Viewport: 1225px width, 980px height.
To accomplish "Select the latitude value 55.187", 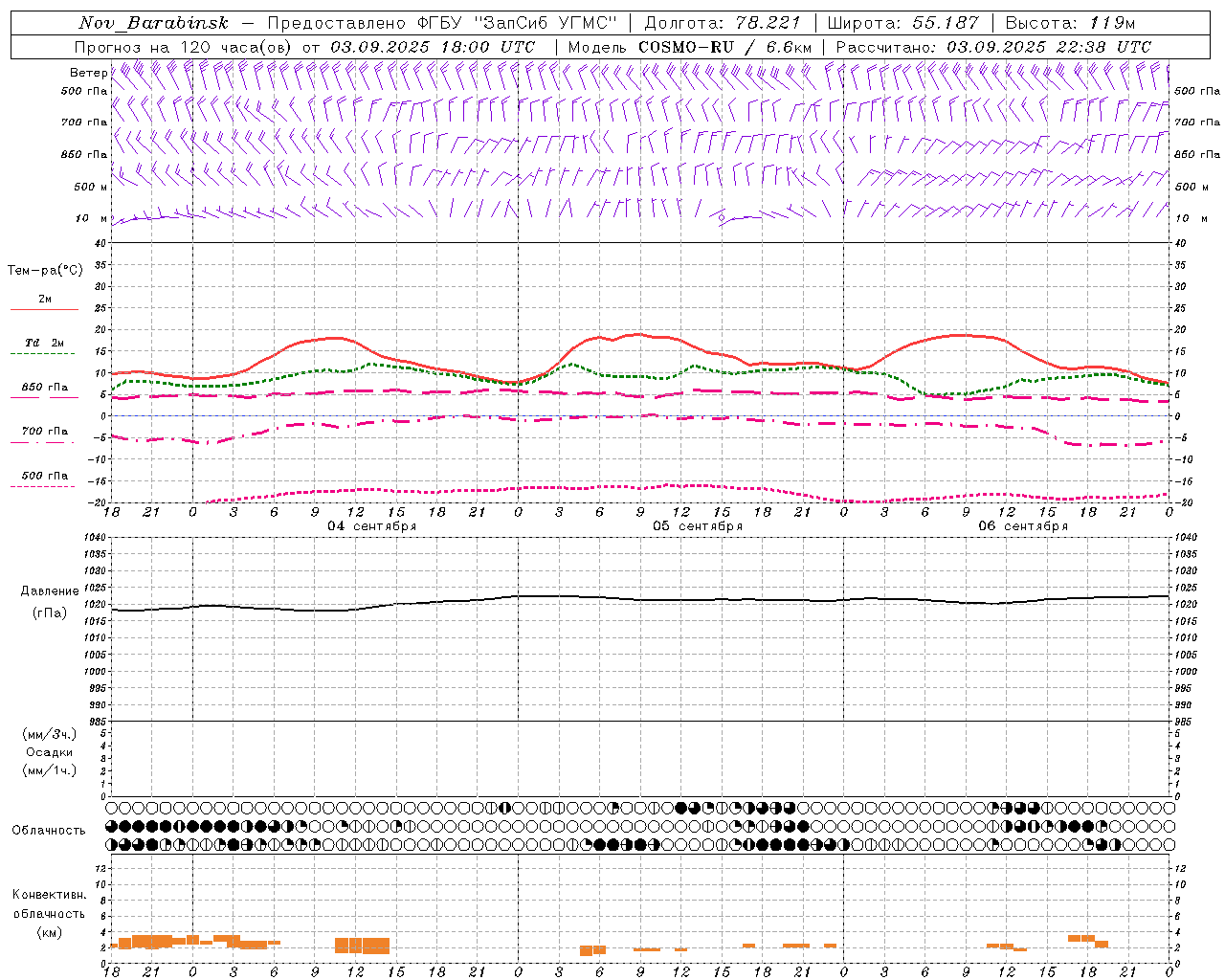I will pos(946,23).
